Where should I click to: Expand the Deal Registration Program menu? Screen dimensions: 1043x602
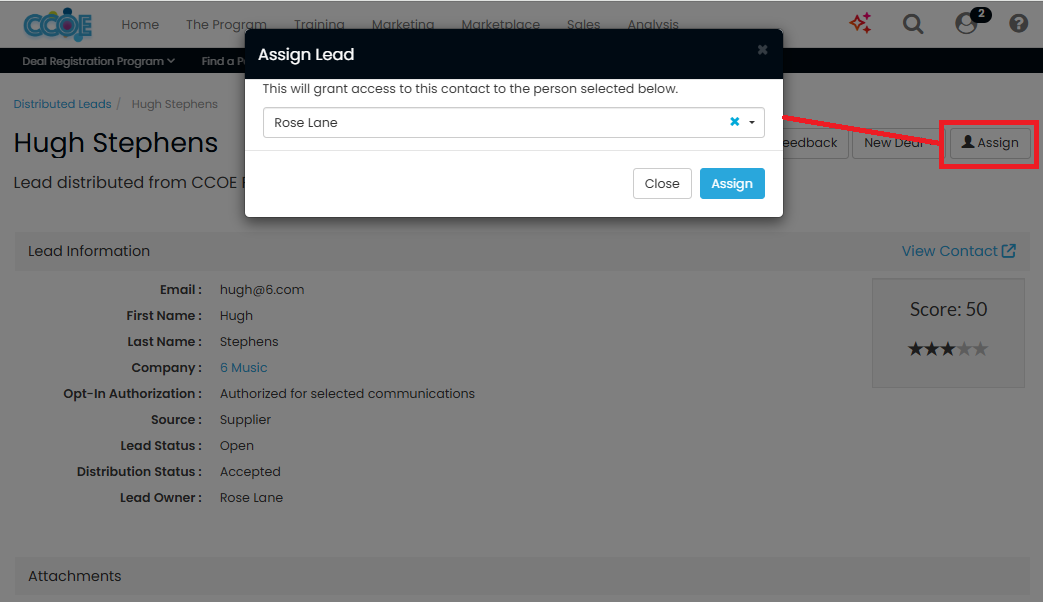click(x=98, y=61)
